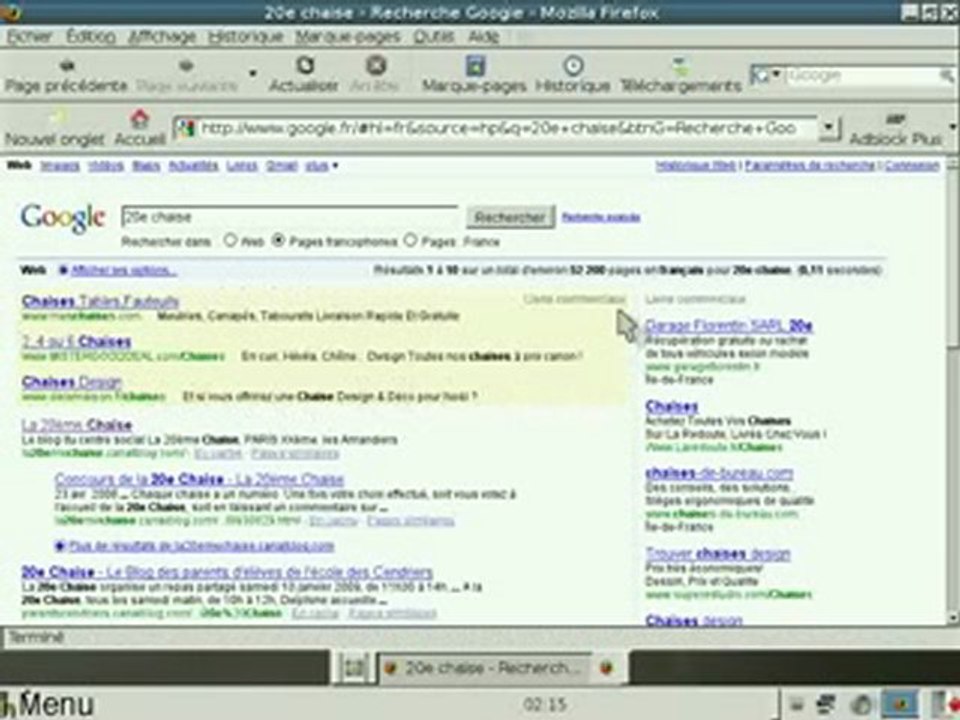Open Chaises Tables Fauteuils ad link
Viewport: 960px width, 720px height.
click(x=100, y=301)
